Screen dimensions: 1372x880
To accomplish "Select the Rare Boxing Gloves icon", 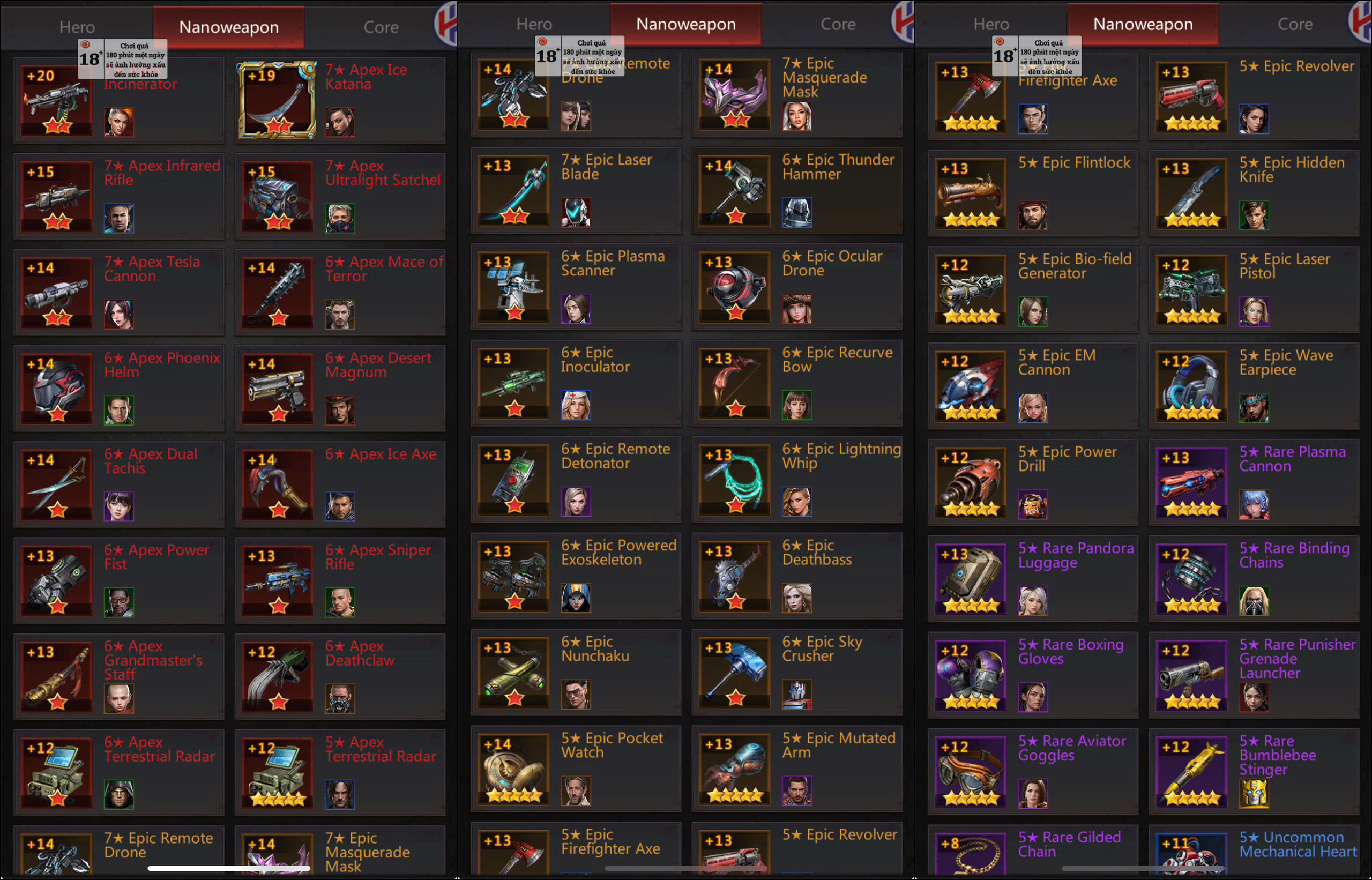I will pos(970,675).
